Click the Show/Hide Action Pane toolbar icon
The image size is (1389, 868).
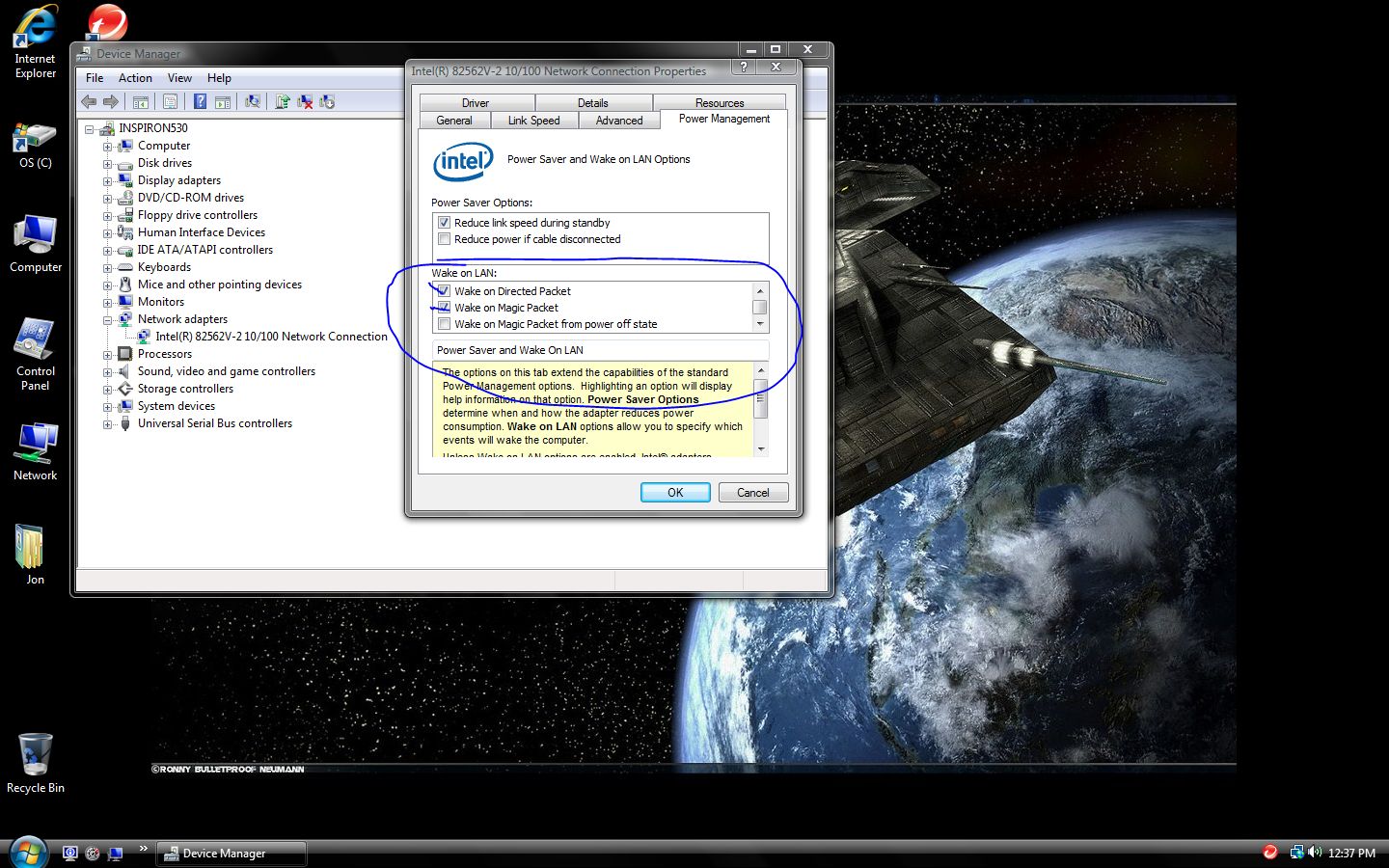click(223, 101)
